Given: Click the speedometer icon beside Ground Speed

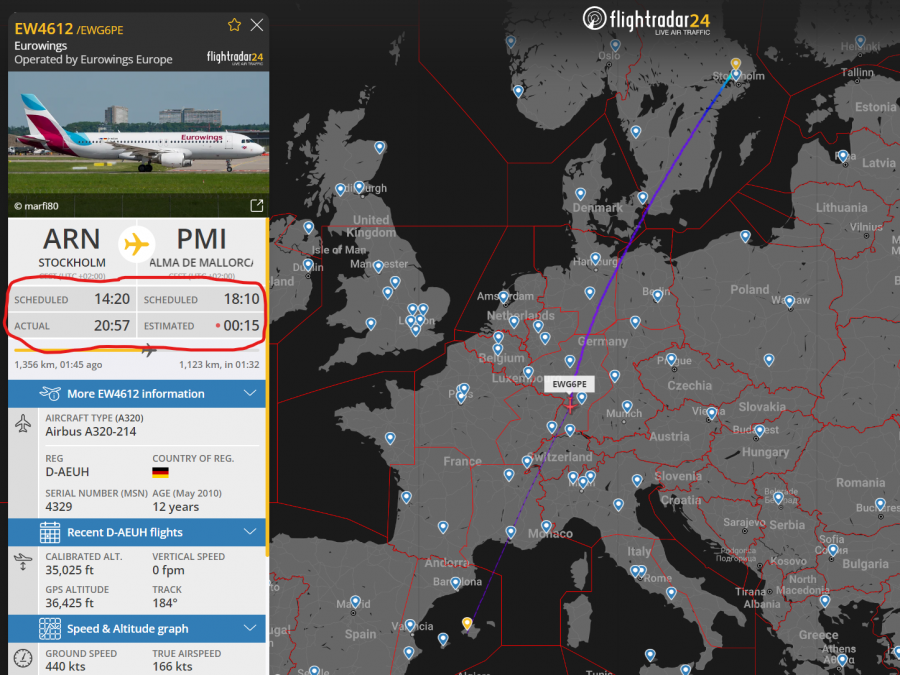Looking at the screenshot, I should [23, 659].
